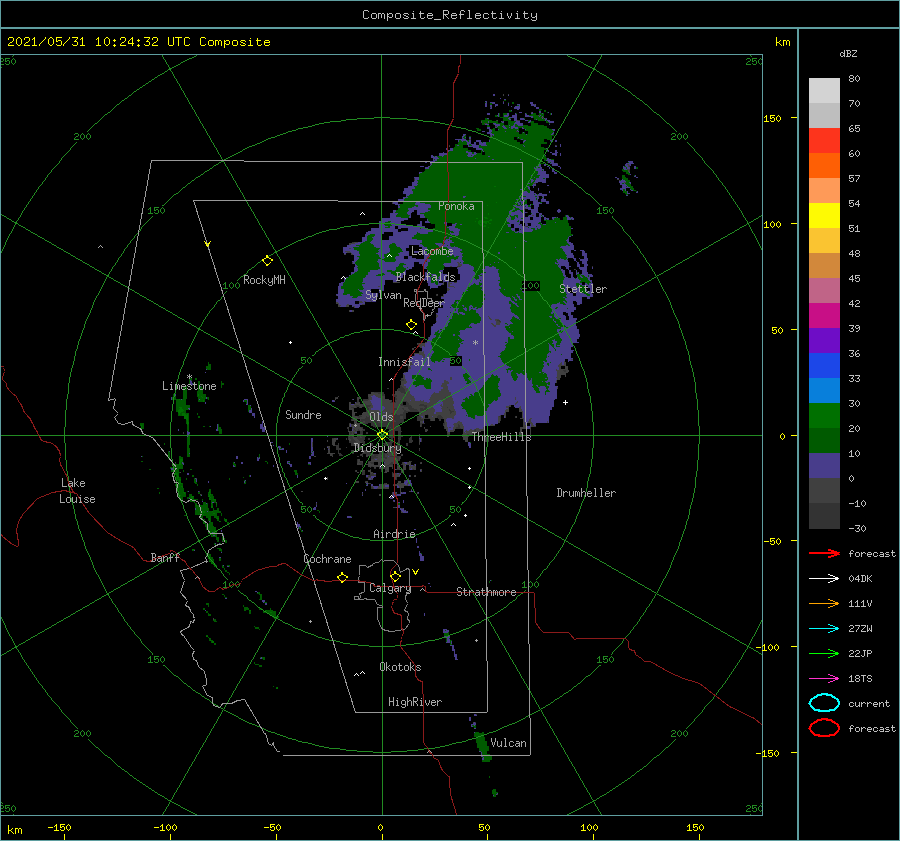Click the ThreeHills town label
The height and width of the screenshot is (841, 900).
click(501, 437)
